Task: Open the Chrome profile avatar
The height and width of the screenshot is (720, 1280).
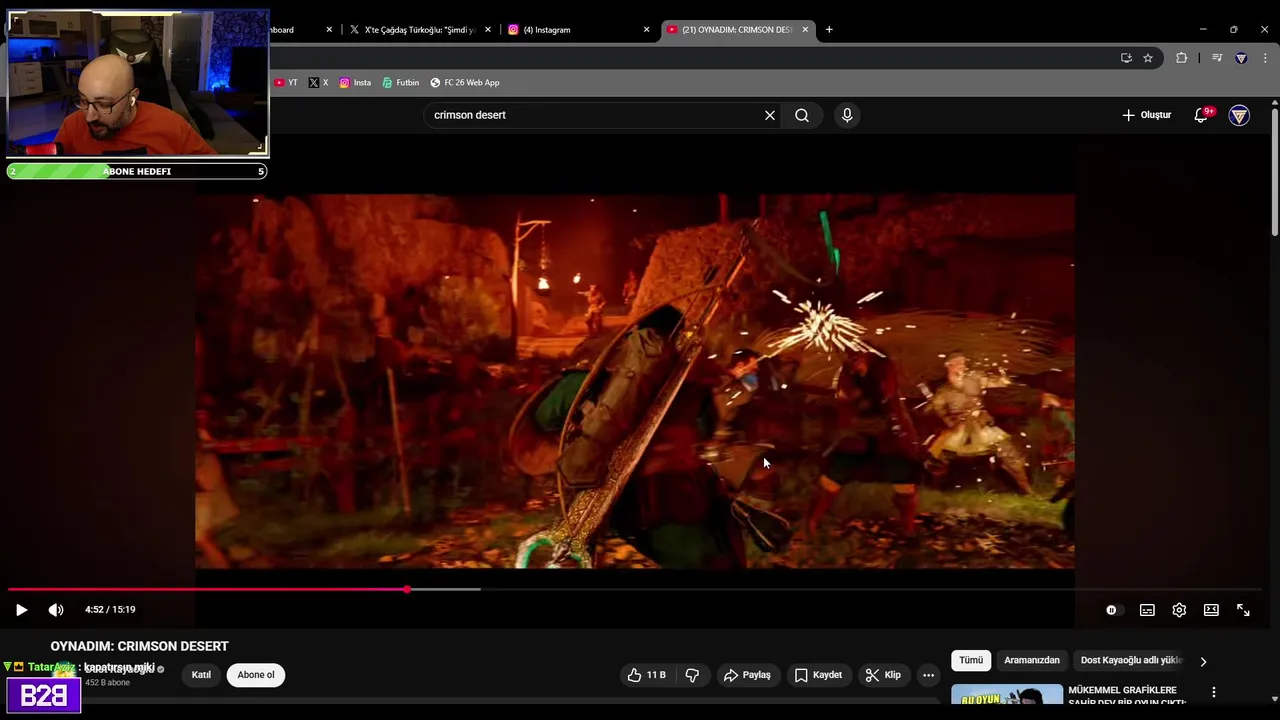Action: coord(1241,58)
